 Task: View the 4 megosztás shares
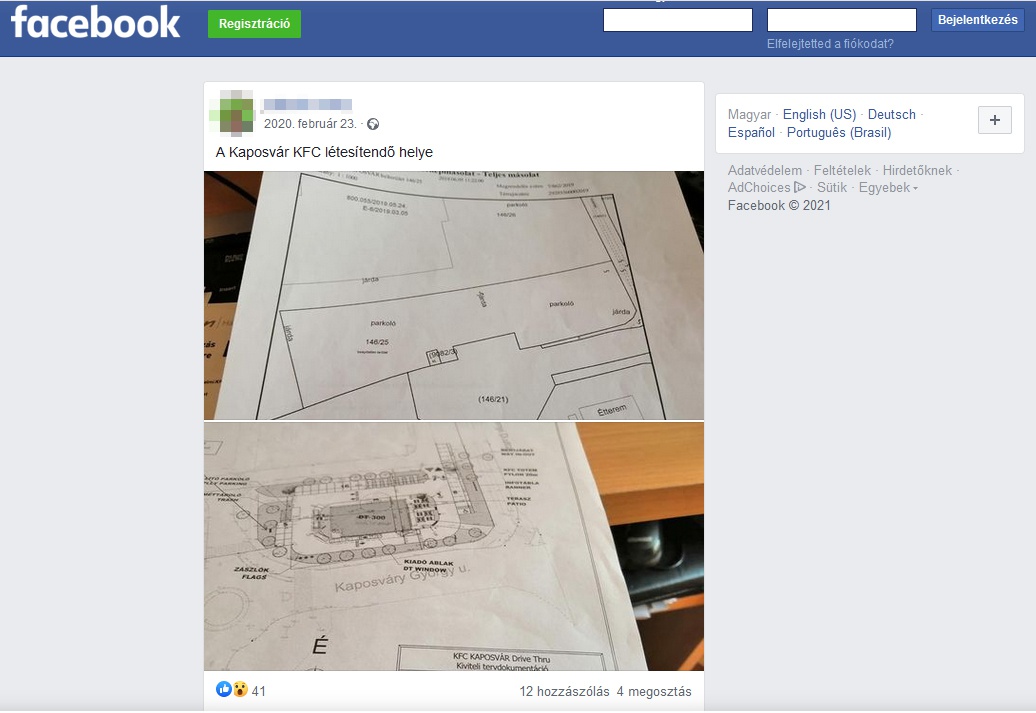[x=654, y=691]
